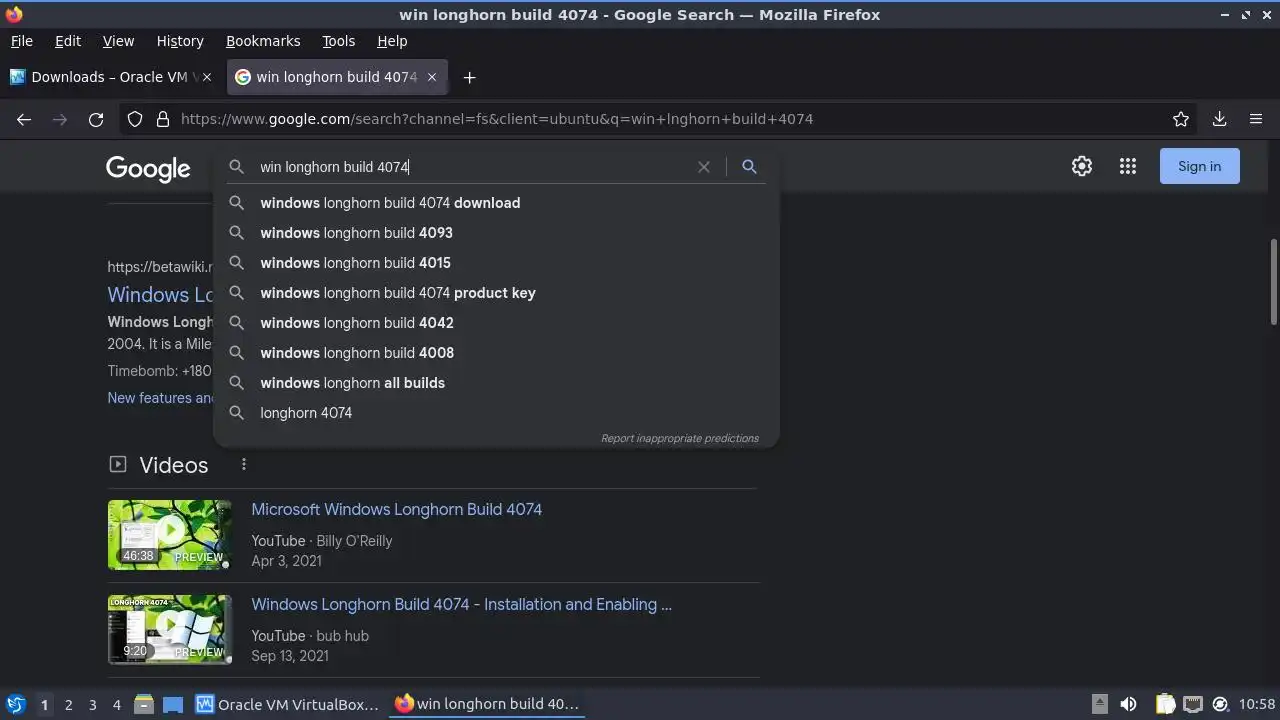Open the betawiki Windows Longhorn result title
This screenshot has width=1280, height=720.
(x=160, y=294)
